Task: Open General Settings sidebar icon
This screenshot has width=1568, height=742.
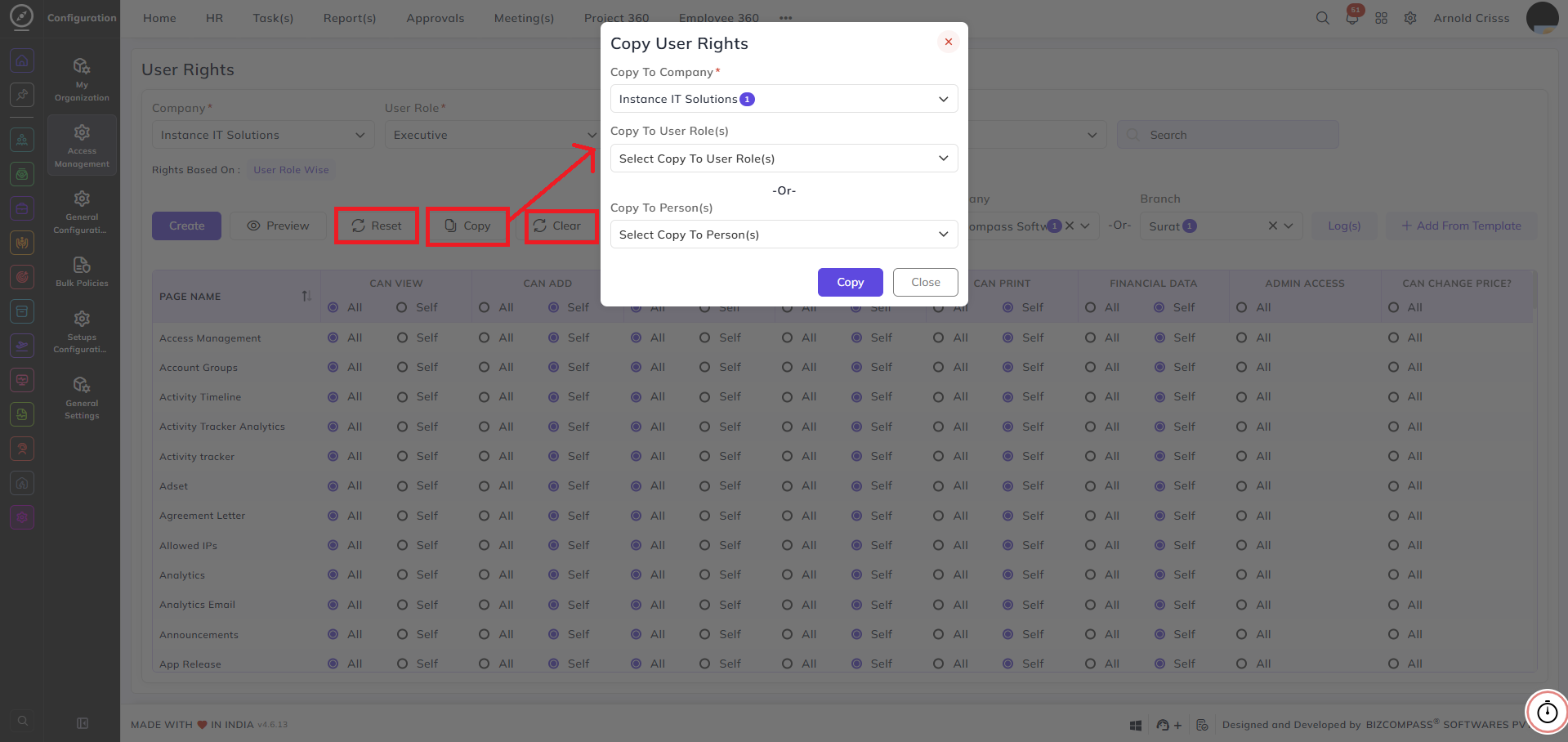Action: [82, 398]
